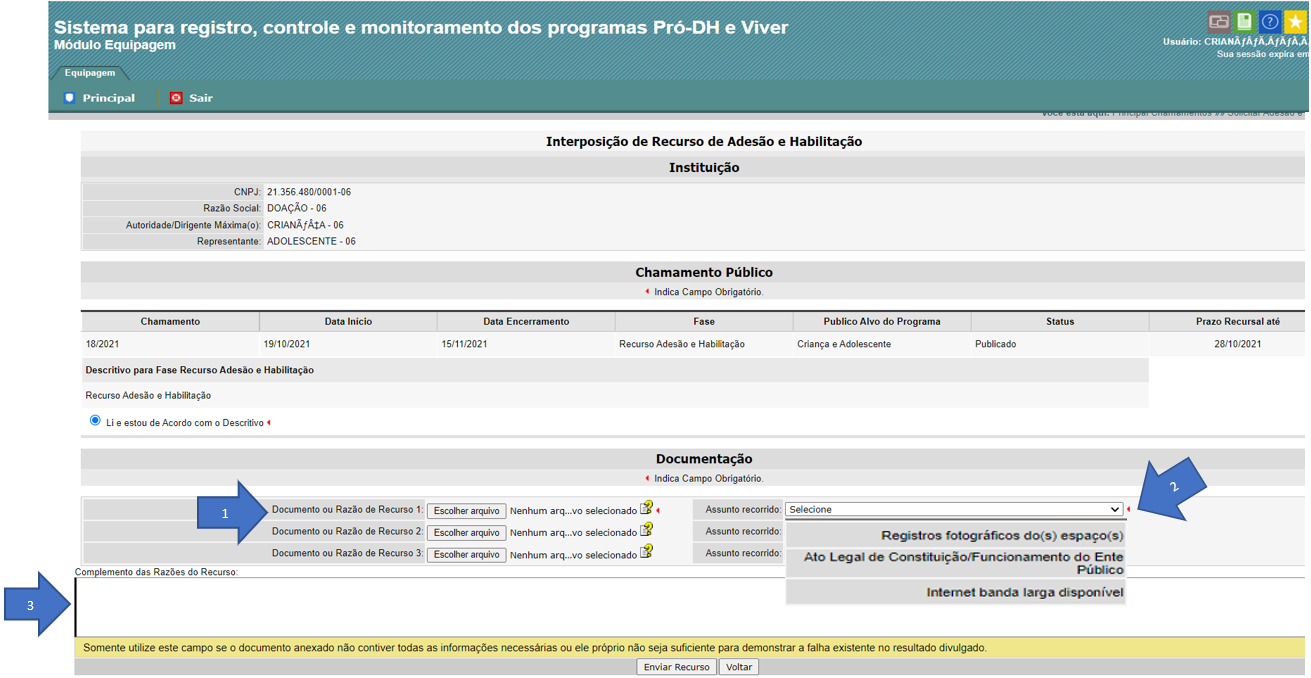
Task: Submit with the Enviar Recurso button
Action: click(677, 667)
